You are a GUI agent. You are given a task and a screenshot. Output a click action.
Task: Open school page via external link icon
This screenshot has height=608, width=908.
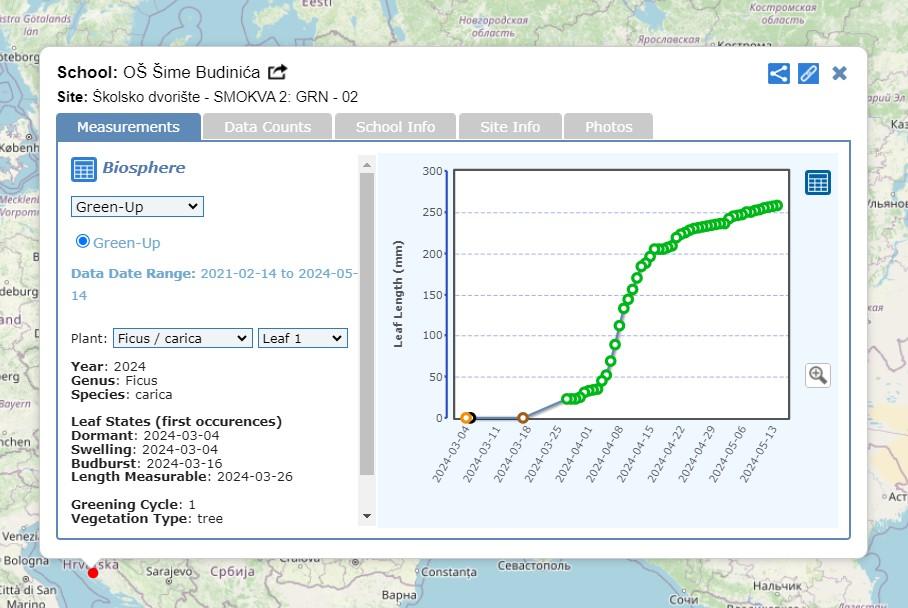tap(278, 72)
